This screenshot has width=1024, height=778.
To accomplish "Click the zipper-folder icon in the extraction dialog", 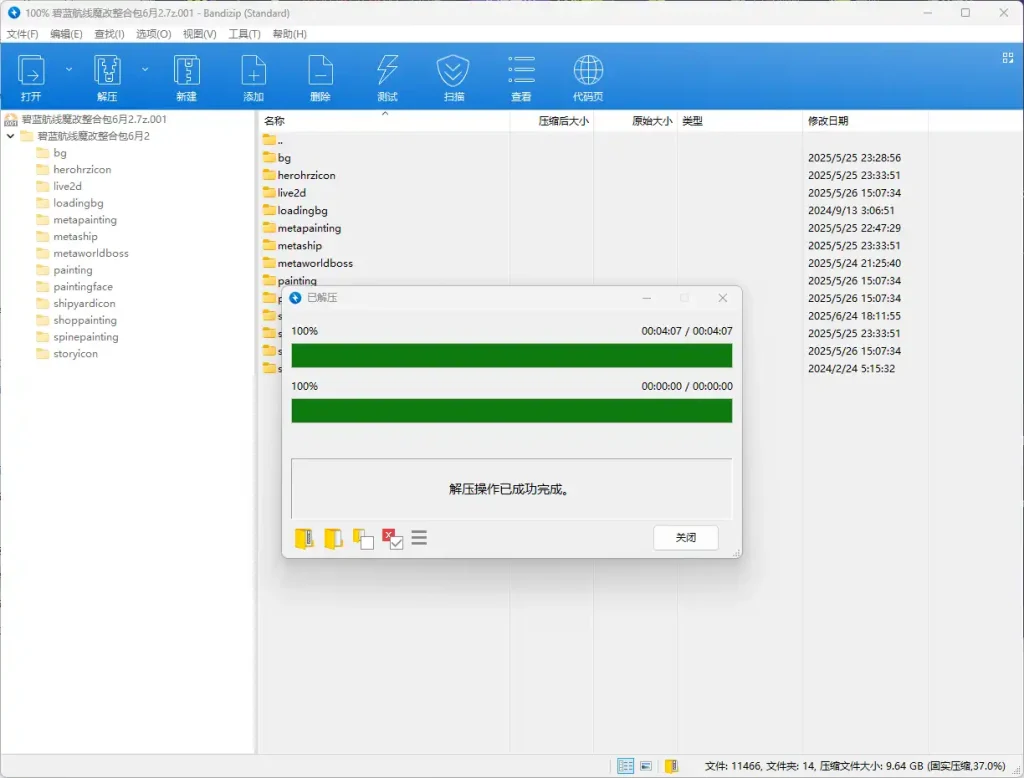I will pos(304,539).
